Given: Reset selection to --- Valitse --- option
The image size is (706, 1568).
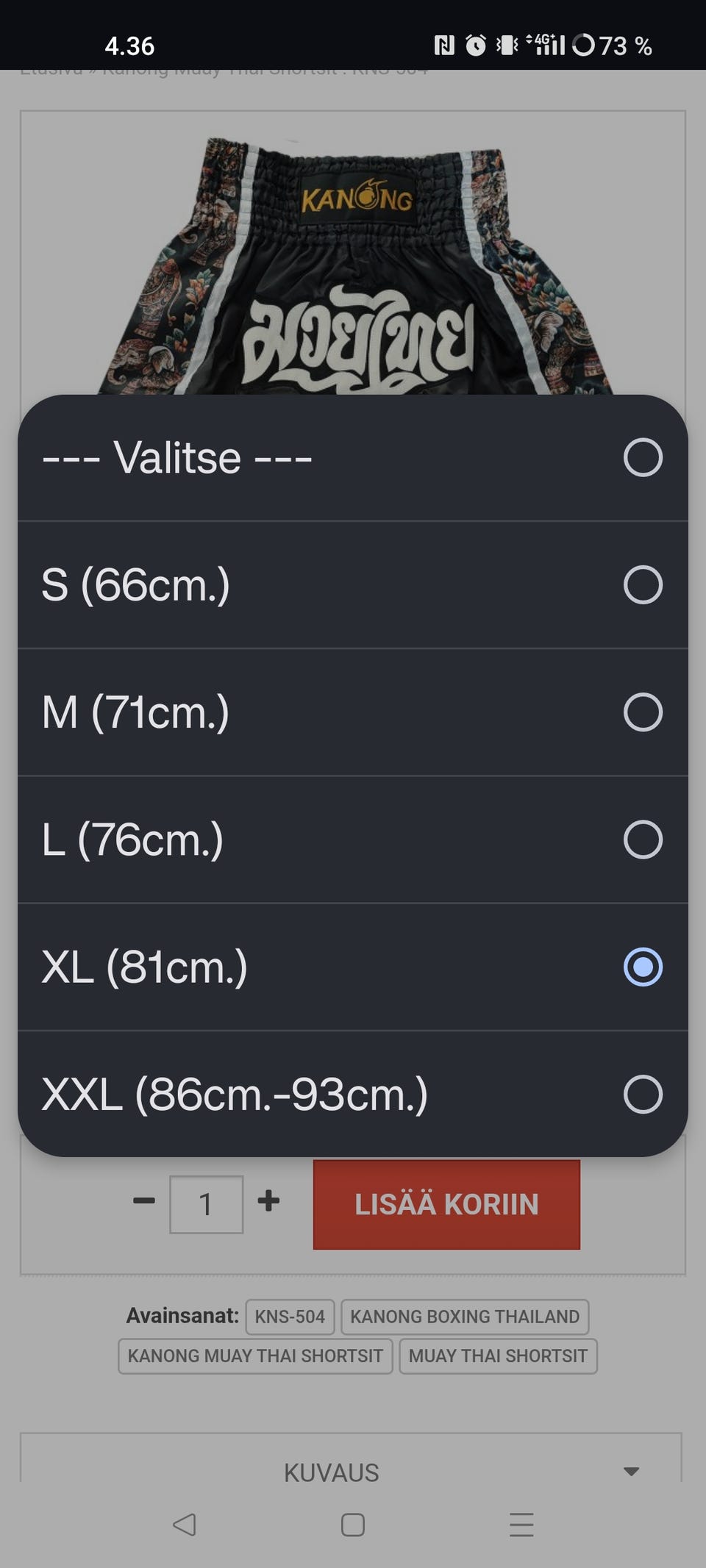Looking at the screenshot, I should [353, 458].
